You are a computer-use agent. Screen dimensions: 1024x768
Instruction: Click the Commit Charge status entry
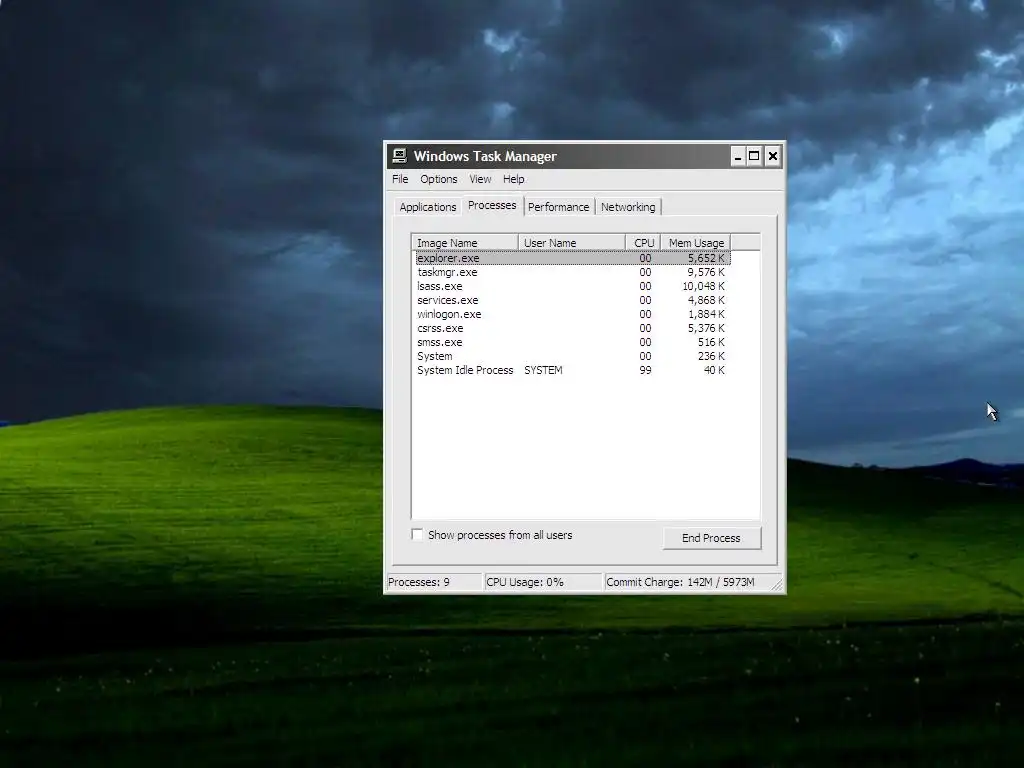coord(689,582)
